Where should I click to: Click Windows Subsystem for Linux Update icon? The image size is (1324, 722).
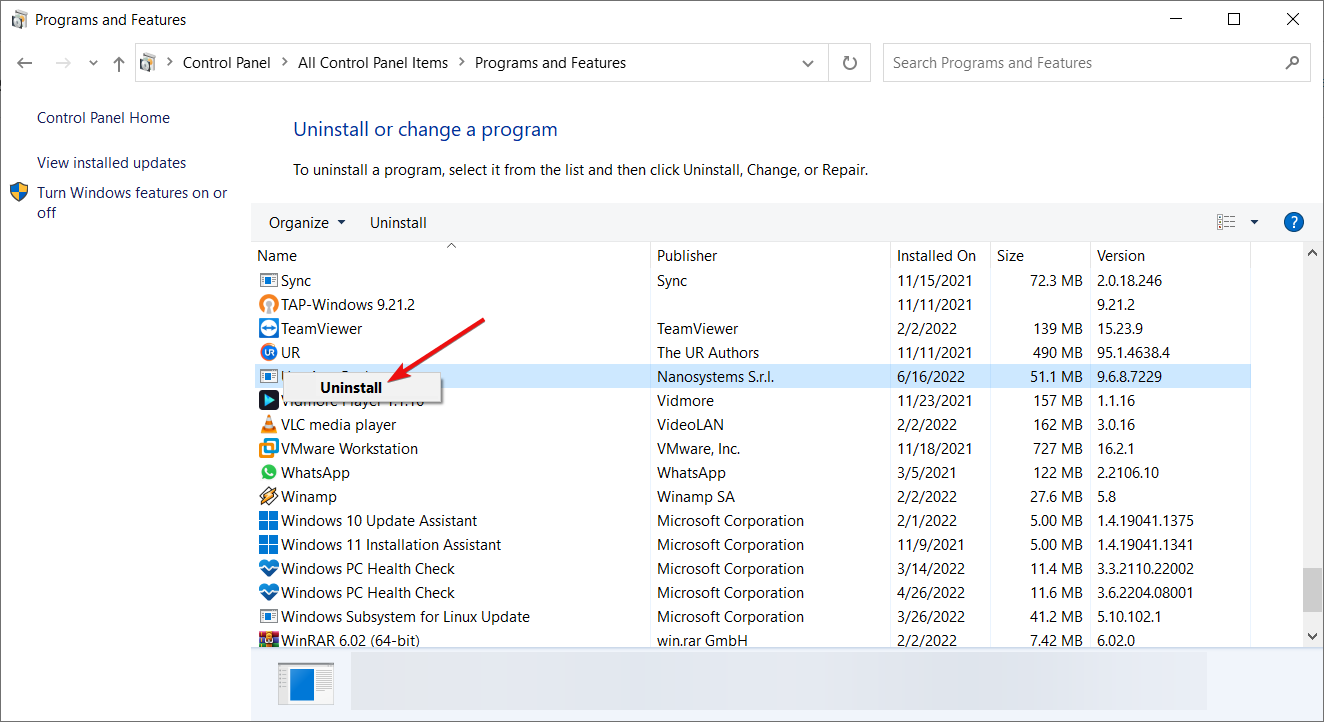[x=268, y=617]
